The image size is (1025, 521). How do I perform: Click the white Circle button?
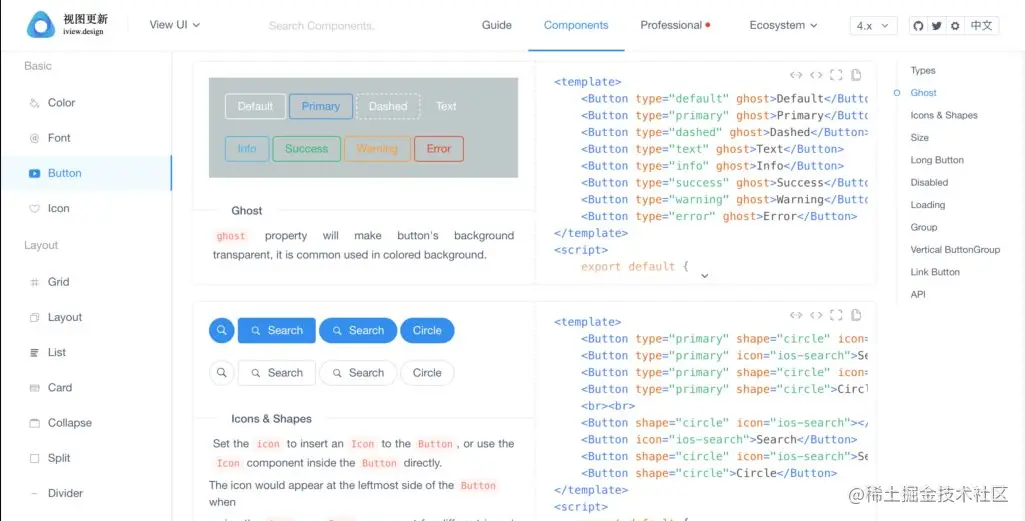(x=427, y=373)
